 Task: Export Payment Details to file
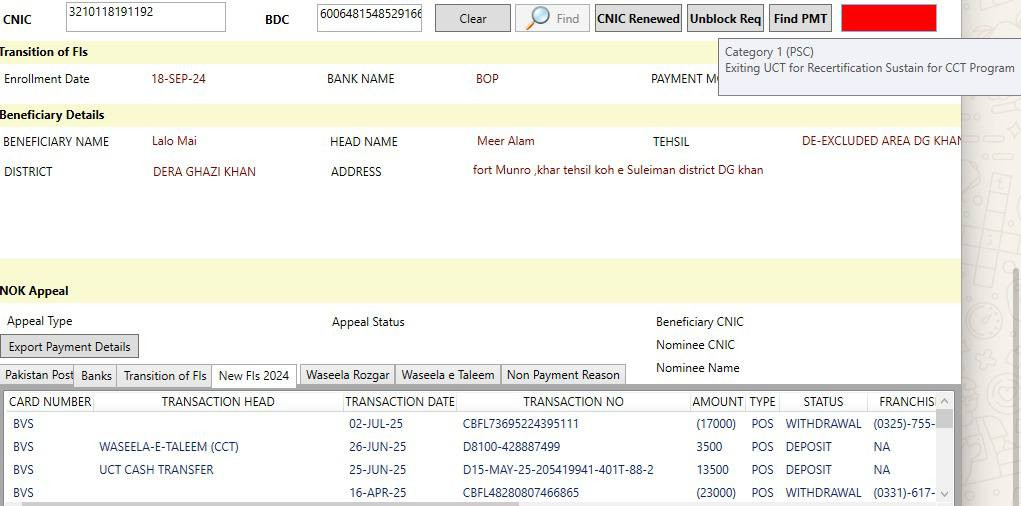(70, 346)
